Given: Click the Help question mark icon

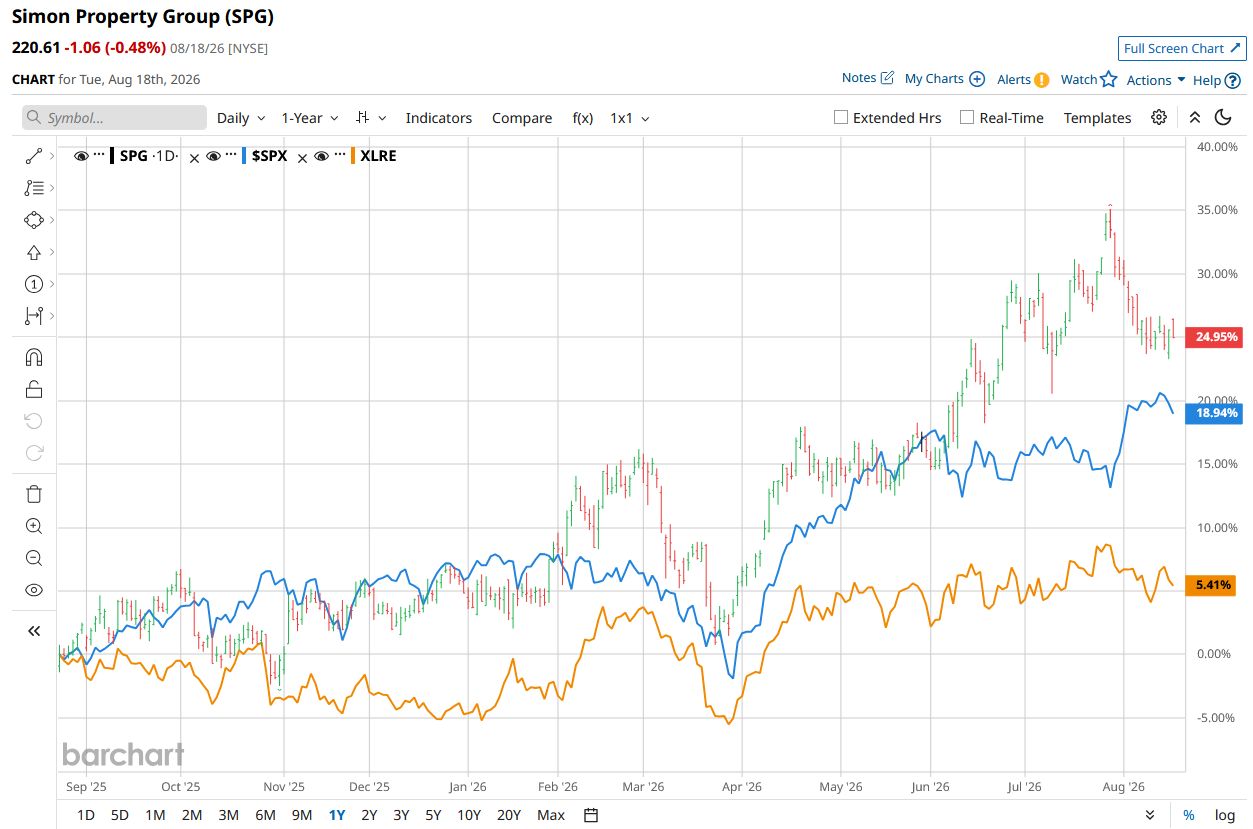Looking at the screenshot, I should (x=1233, y=81).
